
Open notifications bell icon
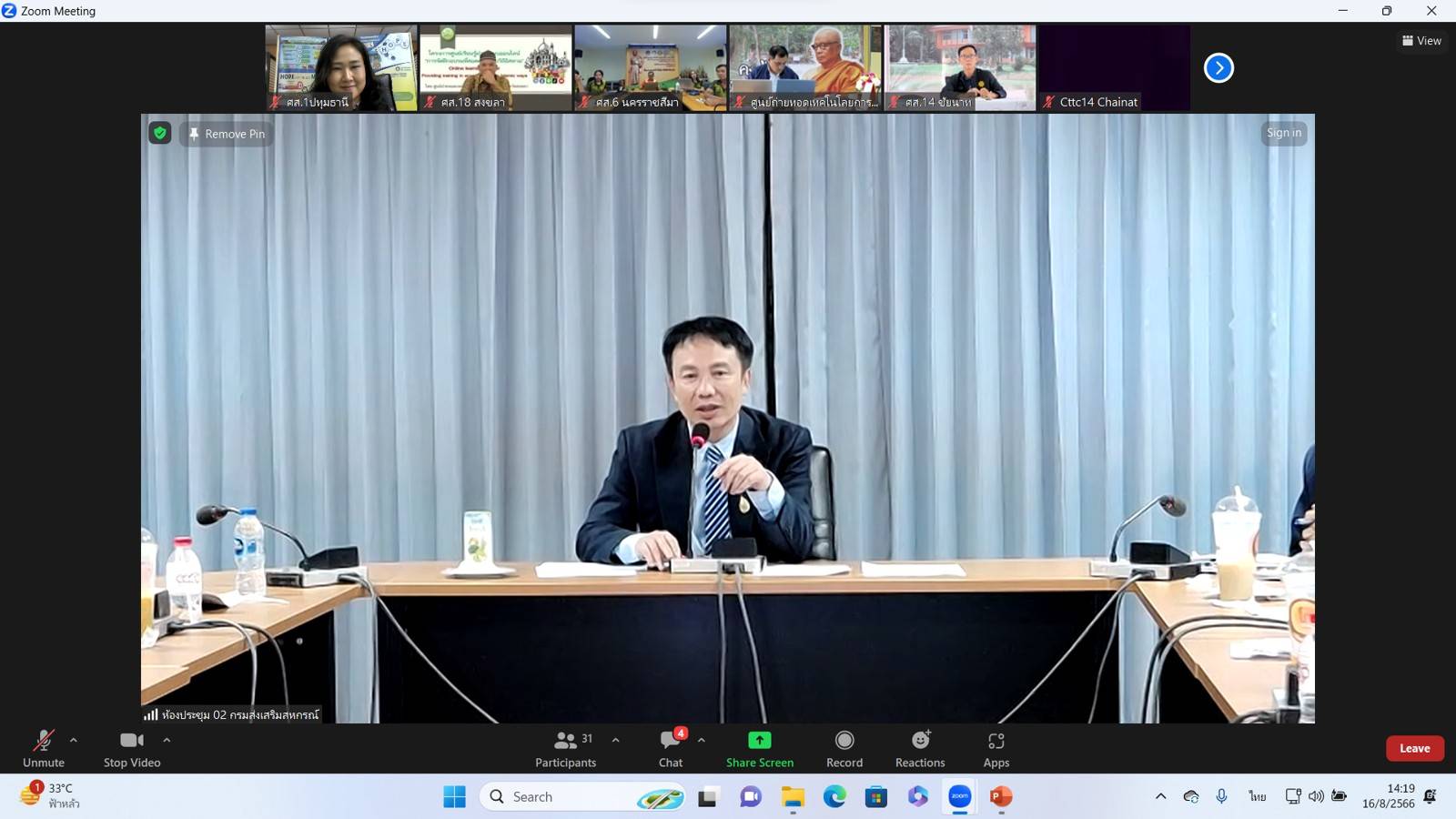(x=1431, y=796)
